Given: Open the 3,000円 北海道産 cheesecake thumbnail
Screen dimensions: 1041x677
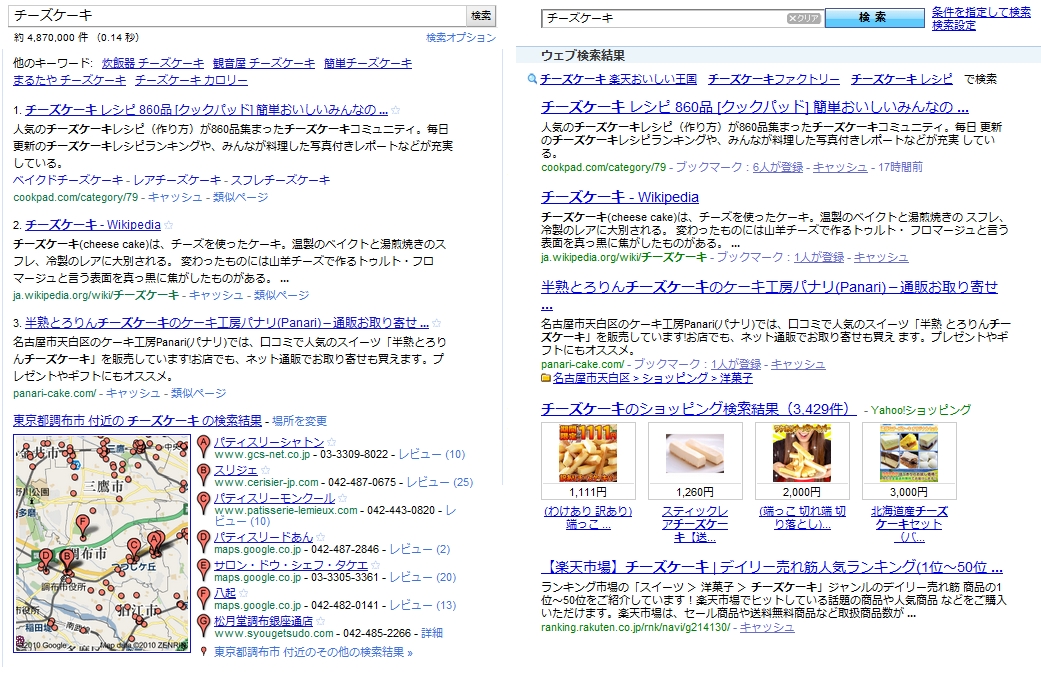Looking at the screenshot, I should click(x=909, y=454).
